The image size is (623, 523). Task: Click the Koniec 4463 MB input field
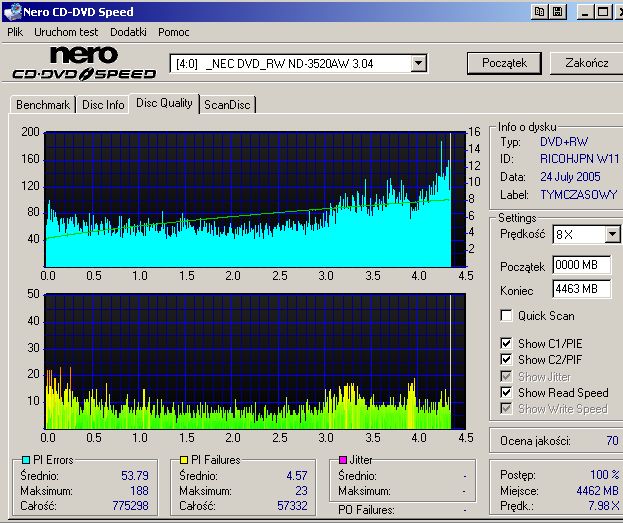582,289
